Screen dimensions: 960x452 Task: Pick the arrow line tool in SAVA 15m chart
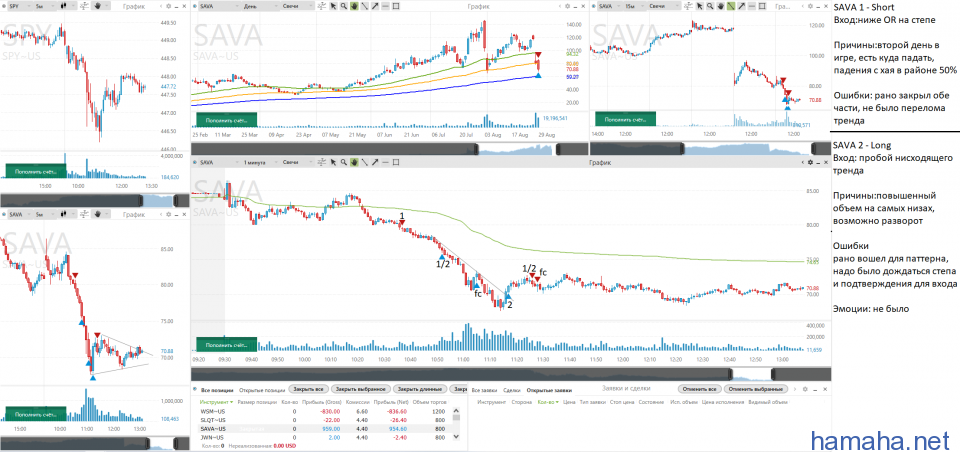click(741, 6)
